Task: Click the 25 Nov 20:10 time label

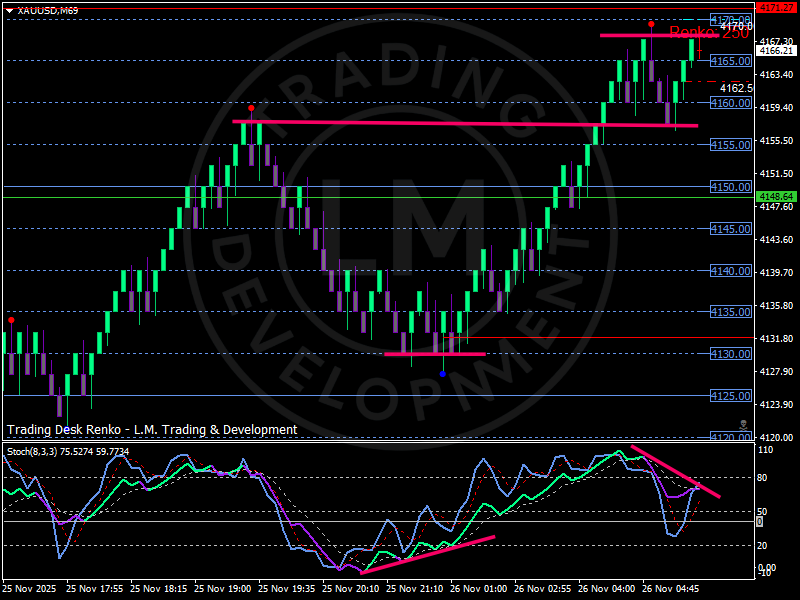Action: 351,589
